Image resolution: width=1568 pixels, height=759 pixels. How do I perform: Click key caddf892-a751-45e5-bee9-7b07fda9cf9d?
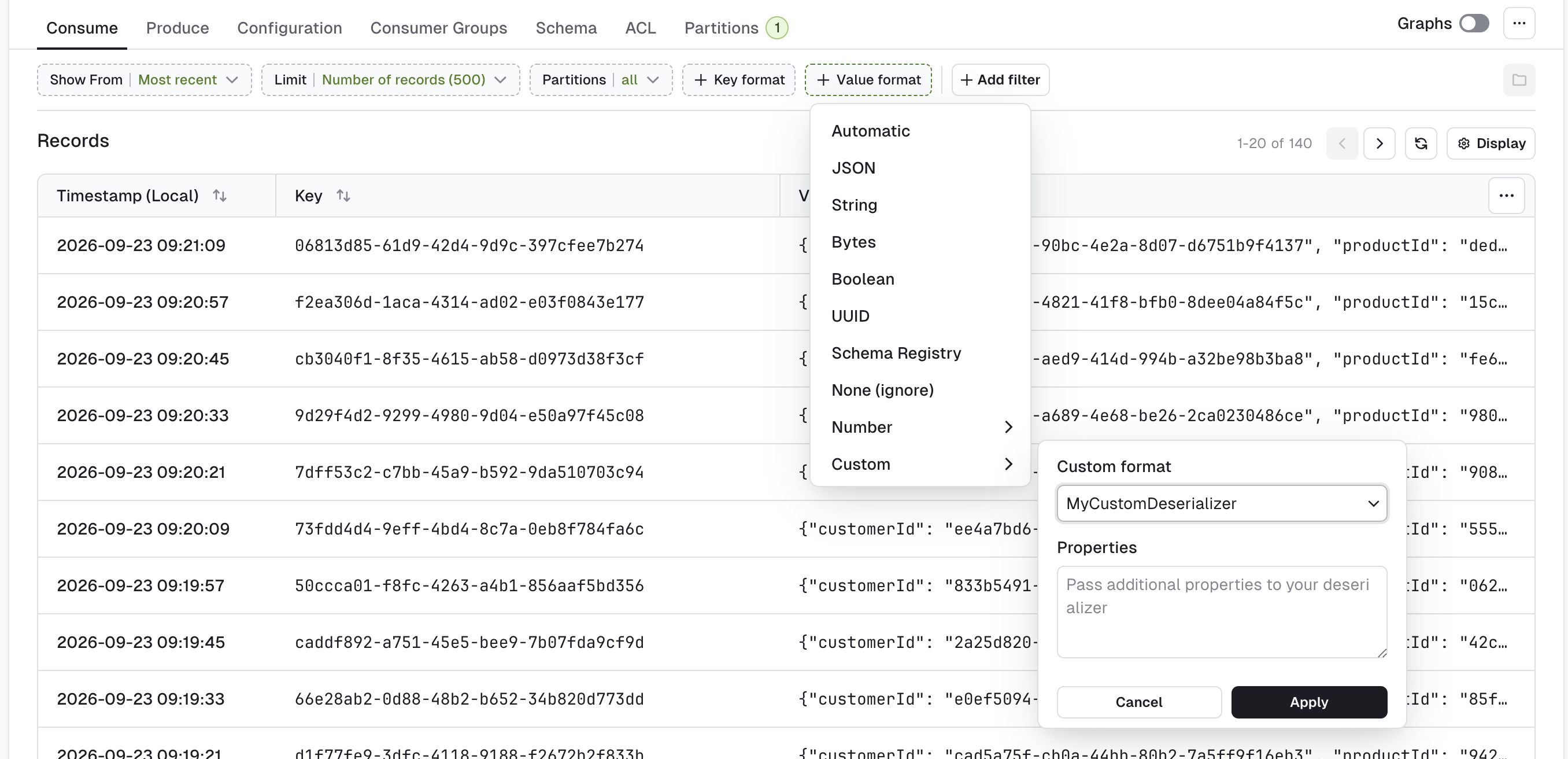469,642
